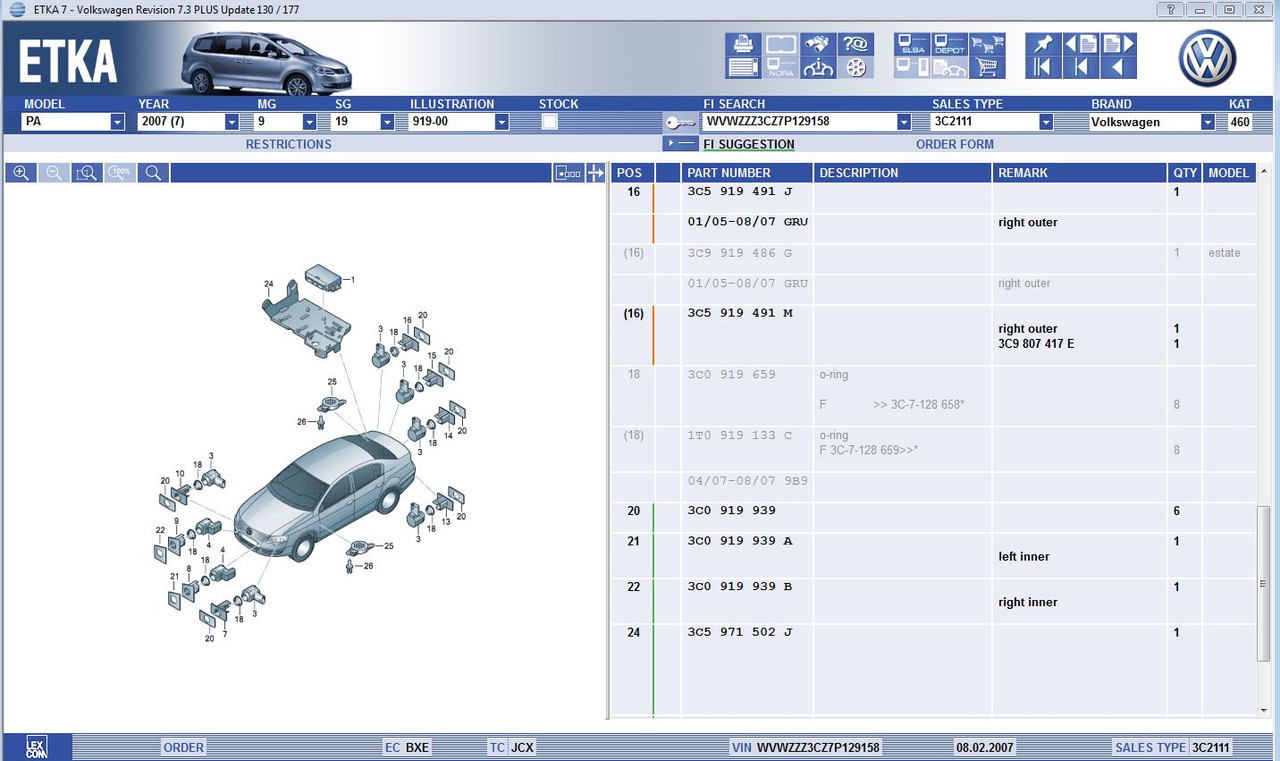This screenshot has width=1280, height=761.
Task: Click the ORDER label in status bar
Action: (184, 747)
